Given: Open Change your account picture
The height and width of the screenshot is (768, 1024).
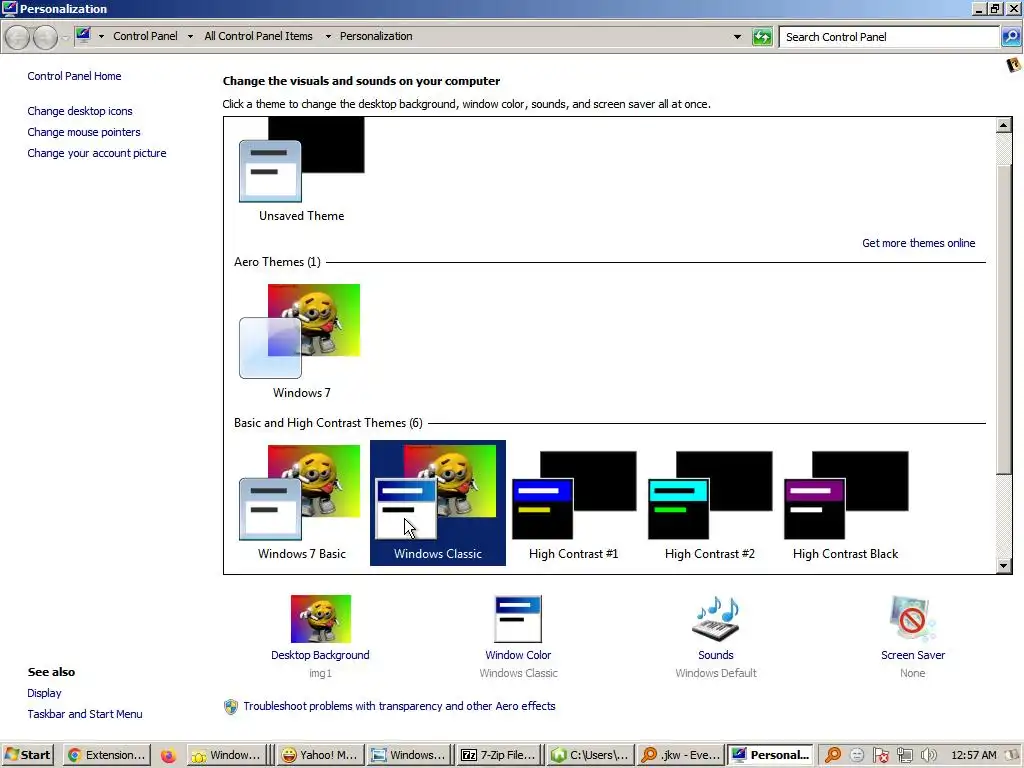Looking at the screenshot, I should (97, 153).
